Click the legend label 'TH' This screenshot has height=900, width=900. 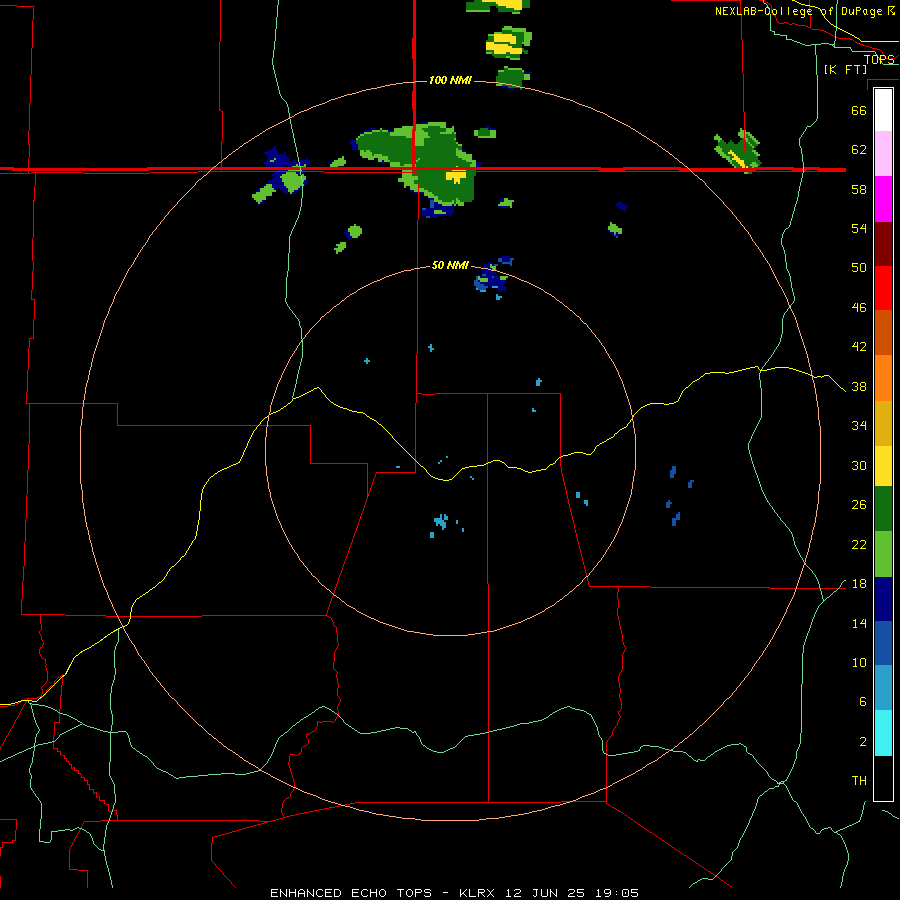[859, 781]
